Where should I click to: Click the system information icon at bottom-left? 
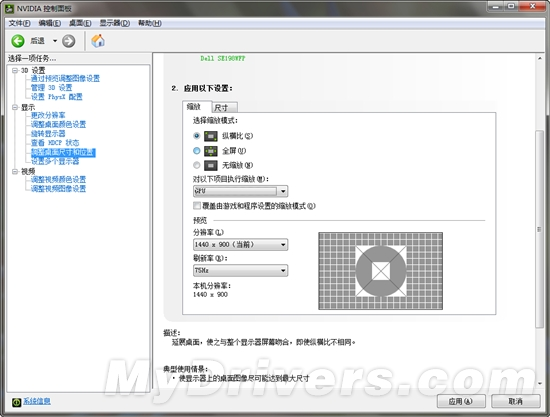click(x=16, y=402)
